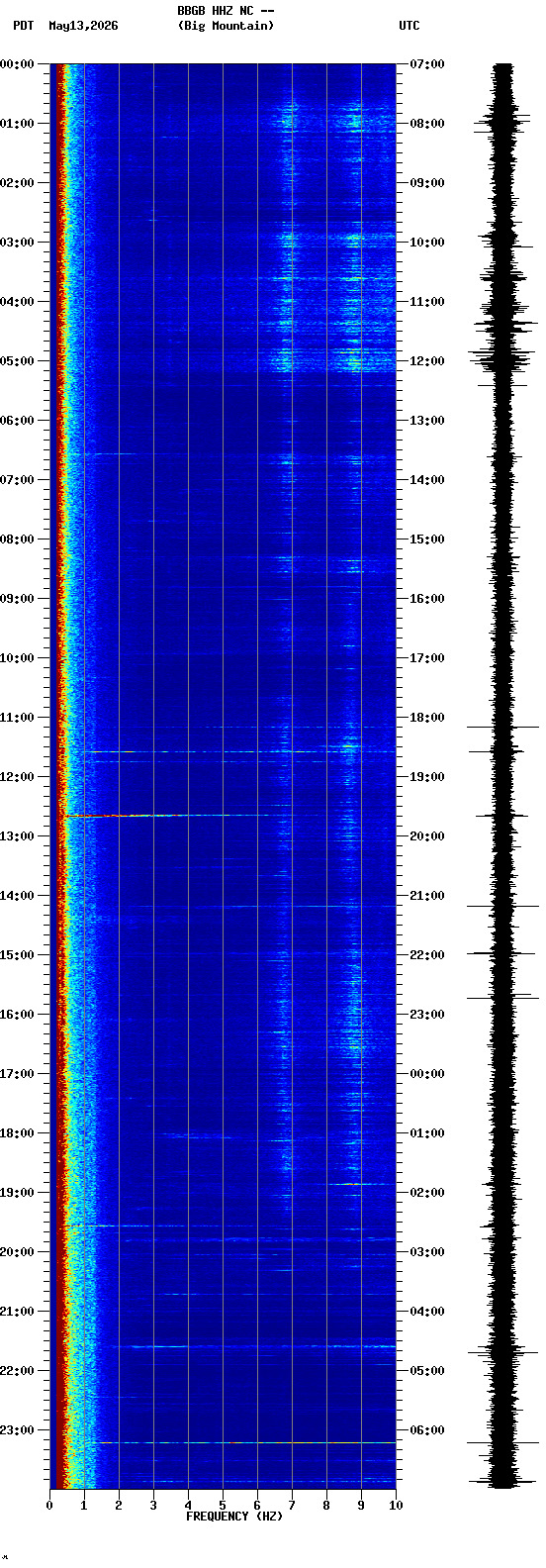
Task: Click the frequency axis tick label "1"
Action: tap(84, 1506)
